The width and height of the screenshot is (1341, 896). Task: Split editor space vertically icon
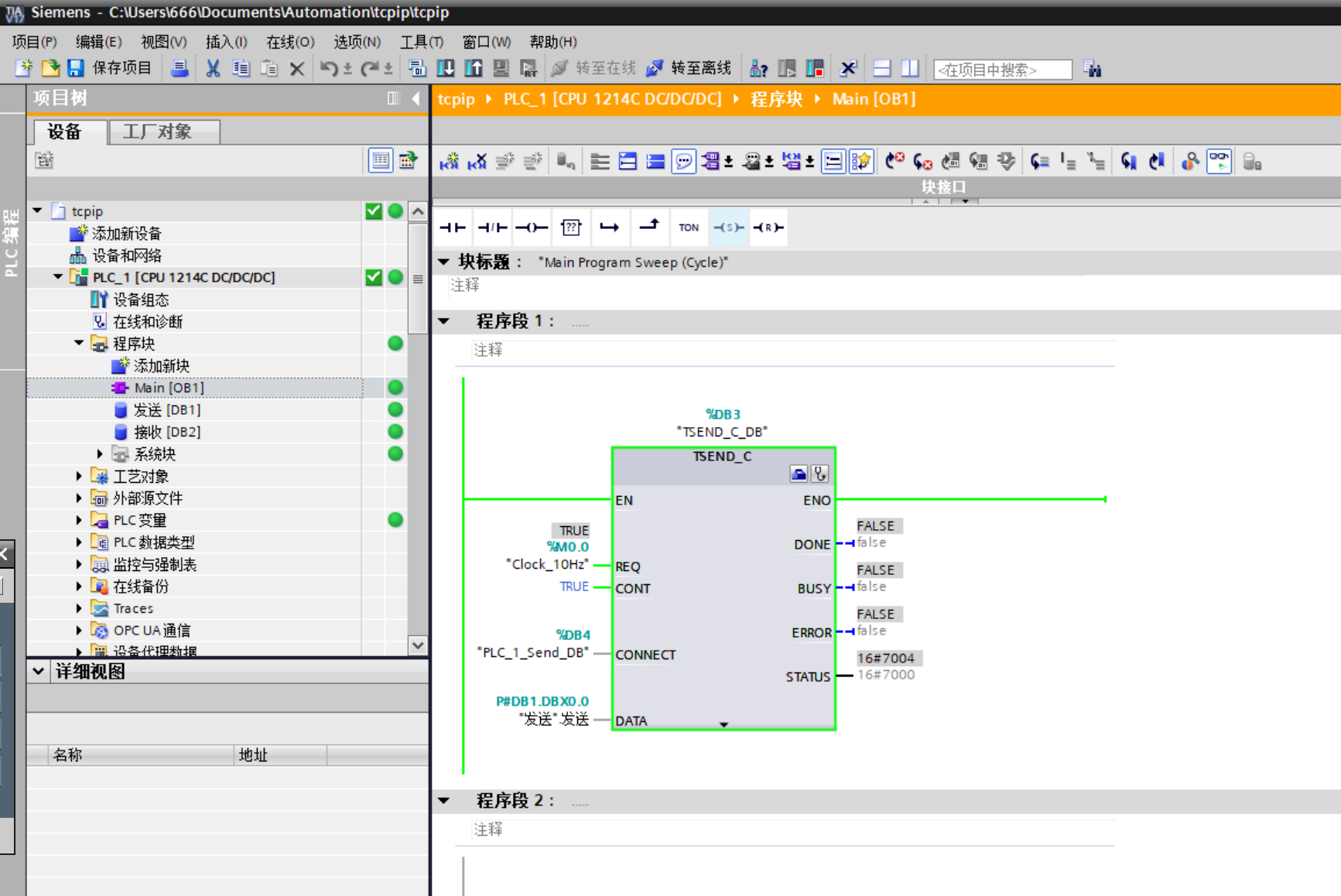[910, 68]
